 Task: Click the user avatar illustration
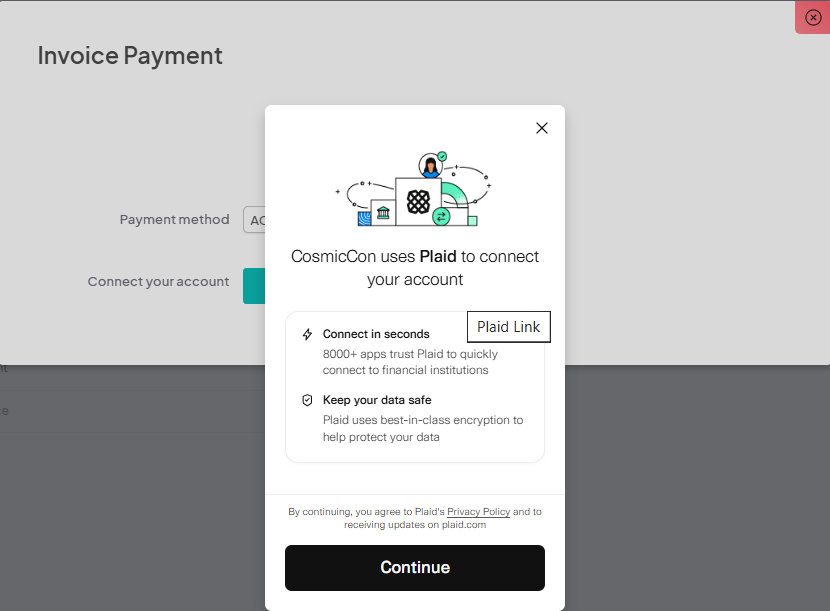(430, 166)
